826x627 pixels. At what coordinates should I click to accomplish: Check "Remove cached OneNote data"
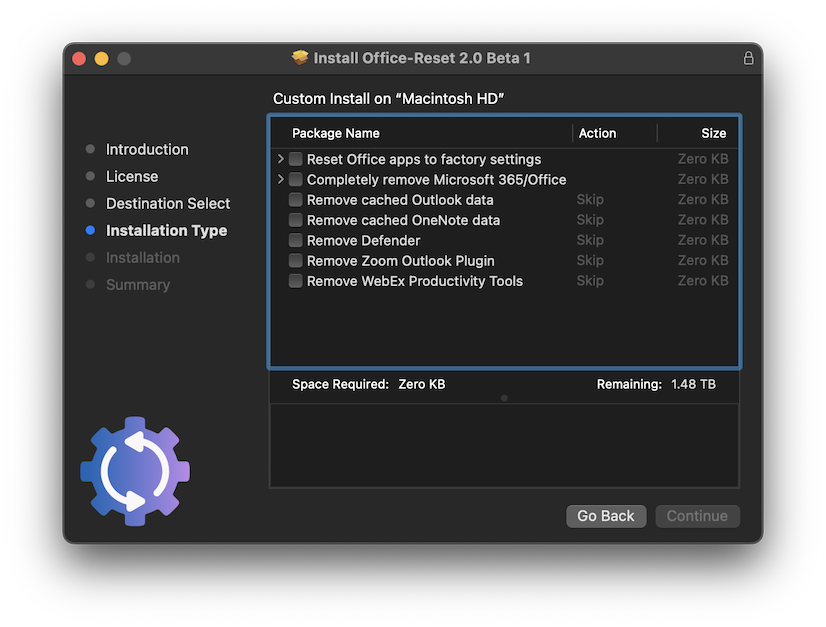point(295,220)
